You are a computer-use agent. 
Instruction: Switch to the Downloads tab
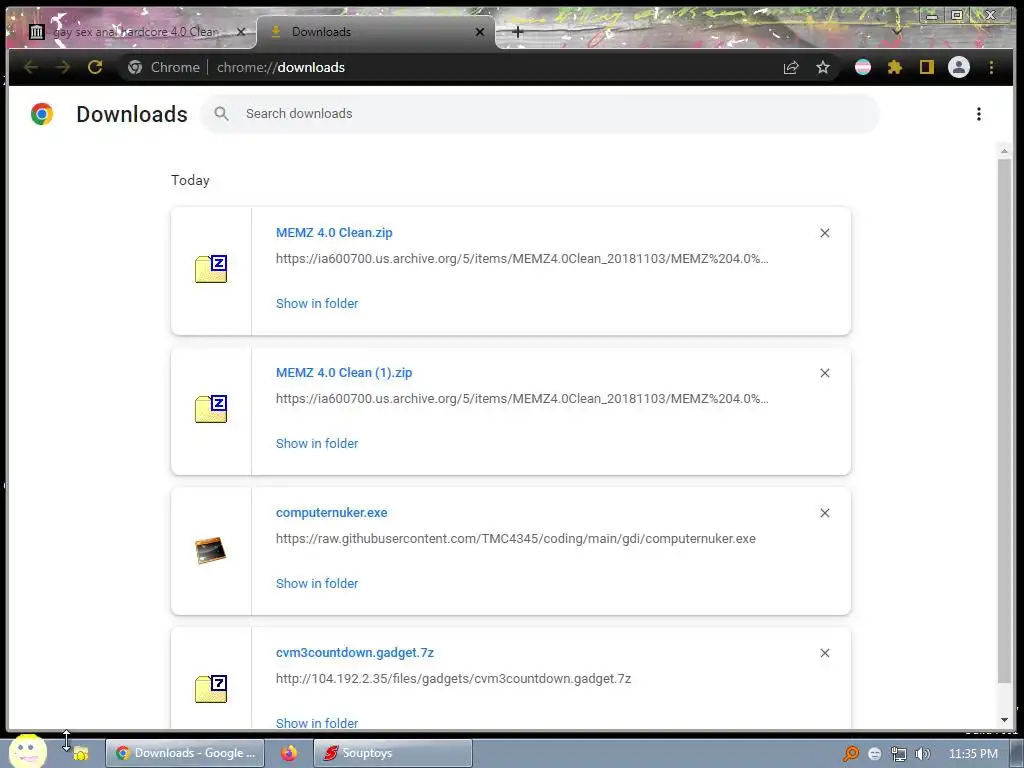377,32
